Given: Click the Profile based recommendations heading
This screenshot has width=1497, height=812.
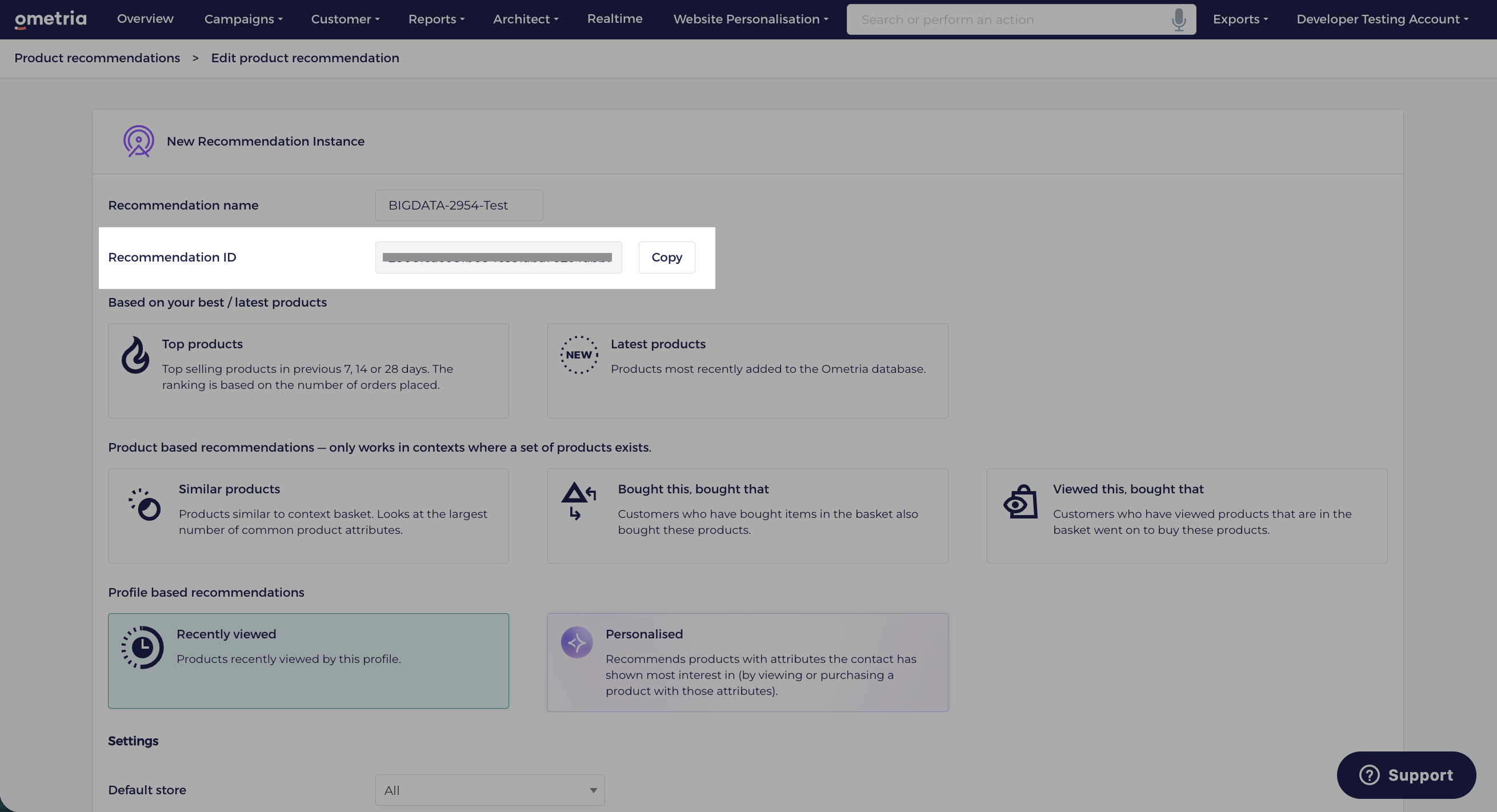Looking at the screenshot, I should pyautogui.click(x=206, y=593).
